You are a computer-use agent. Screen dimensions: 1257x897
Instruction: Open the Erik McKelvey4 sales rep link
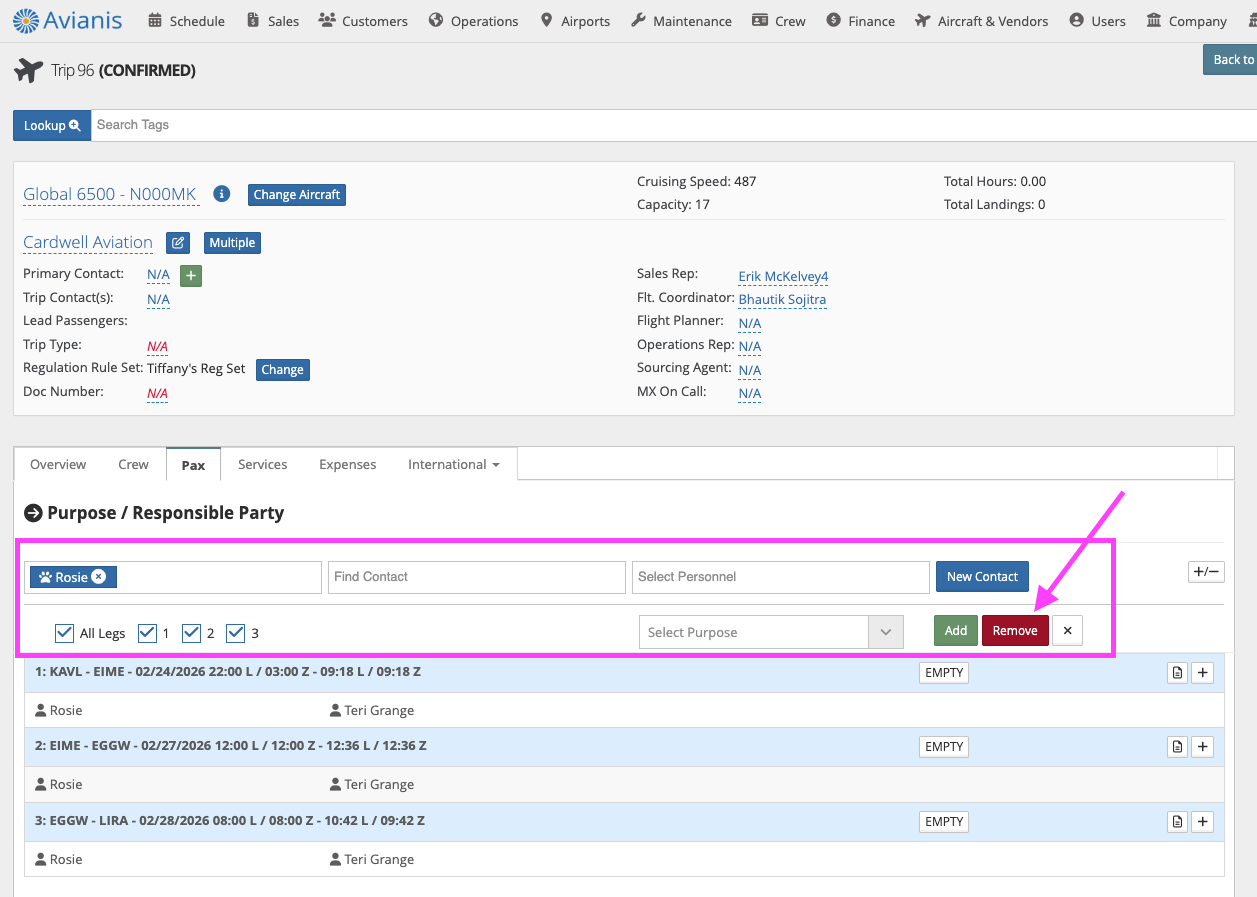[x=783, y=276]
